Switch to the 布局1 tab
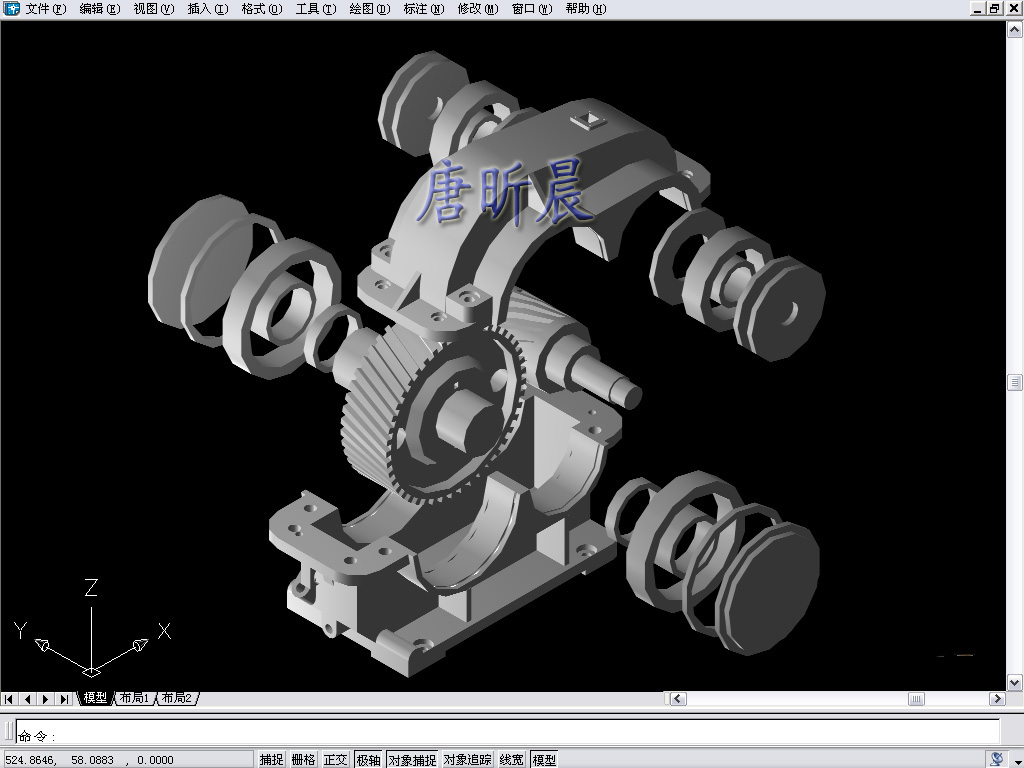 pyautogui.click(x=135, y=698)
